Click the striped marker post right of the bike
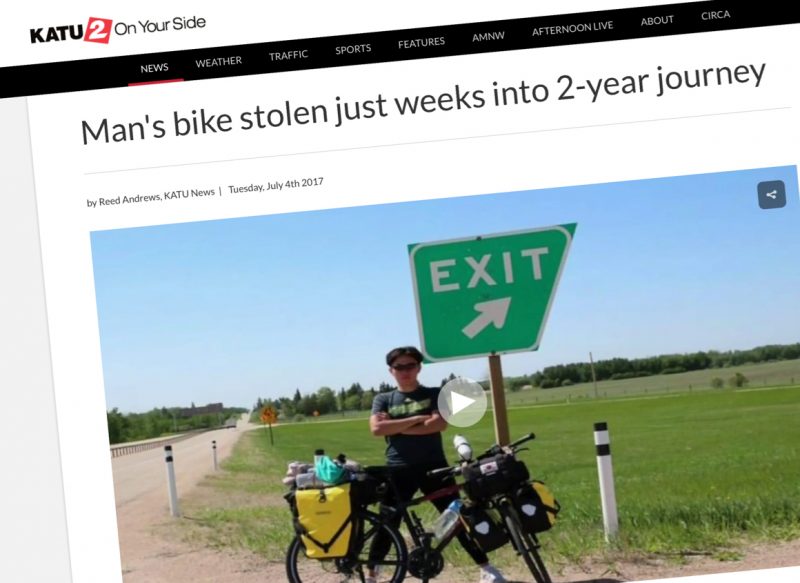 606,481
